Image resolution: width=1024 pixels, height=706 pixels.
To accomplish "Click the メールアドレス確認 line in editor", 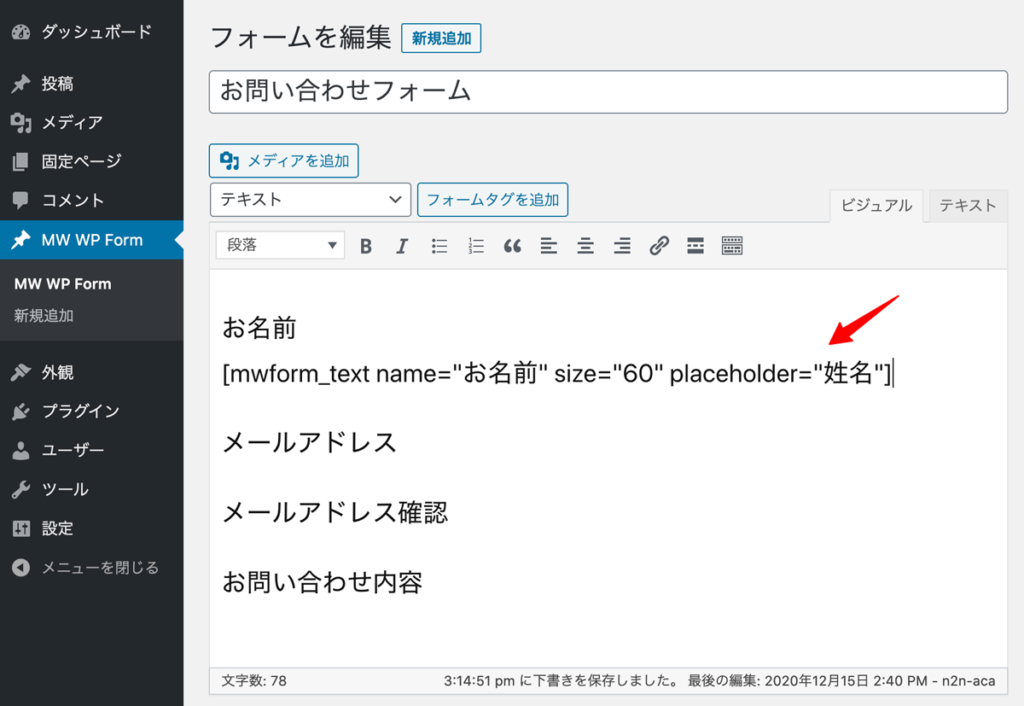I will pos(335,513).
